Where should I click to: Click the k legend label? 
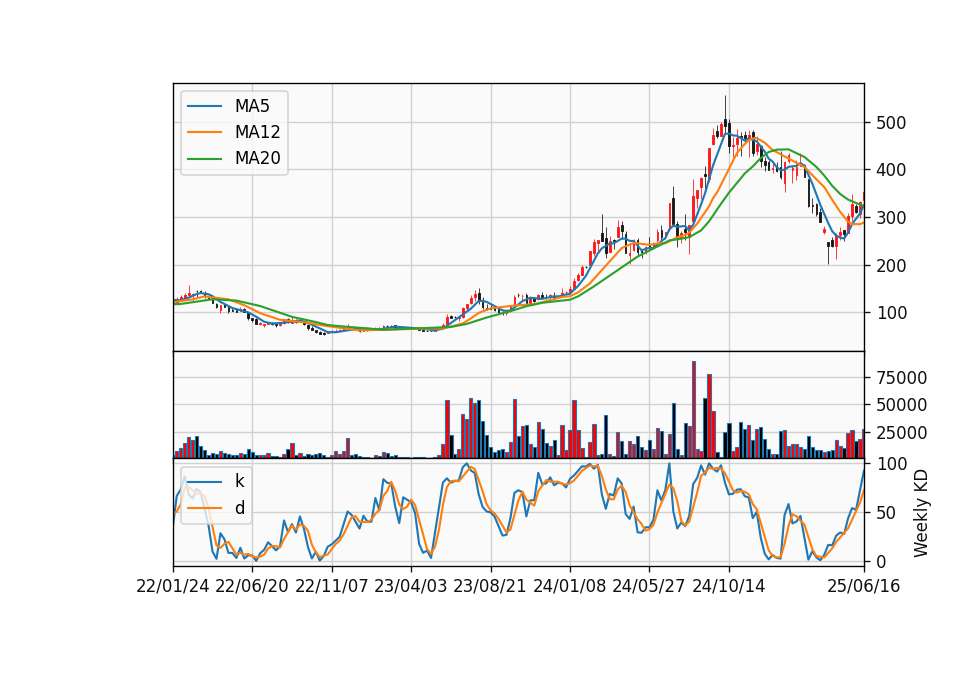pos(239,481)
